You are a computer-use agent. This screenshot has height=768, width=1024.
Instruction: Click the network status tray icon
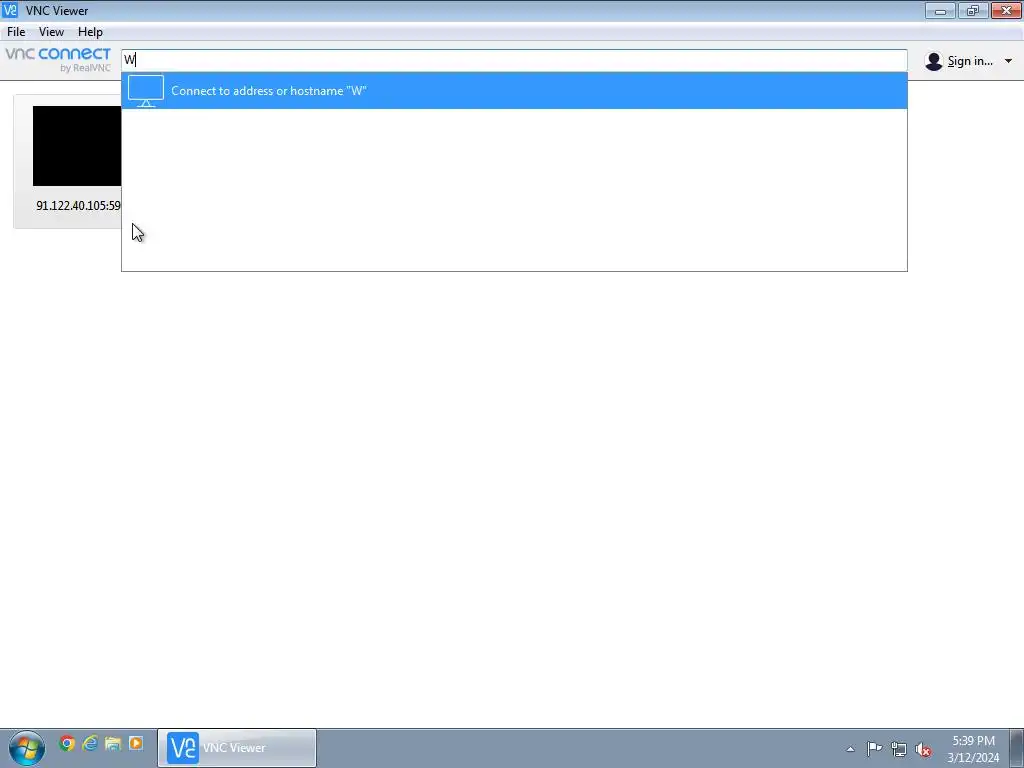[x=899, y=749]
